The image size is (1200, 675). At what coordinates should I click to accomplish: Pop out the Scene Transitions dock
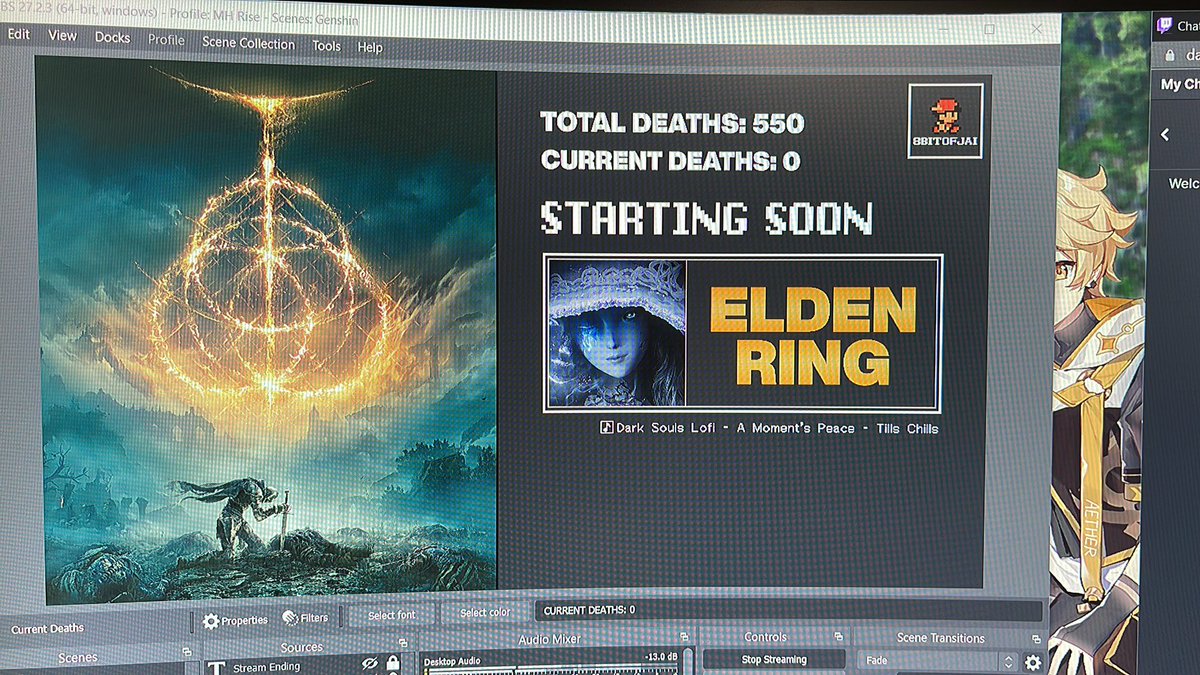1036,637
